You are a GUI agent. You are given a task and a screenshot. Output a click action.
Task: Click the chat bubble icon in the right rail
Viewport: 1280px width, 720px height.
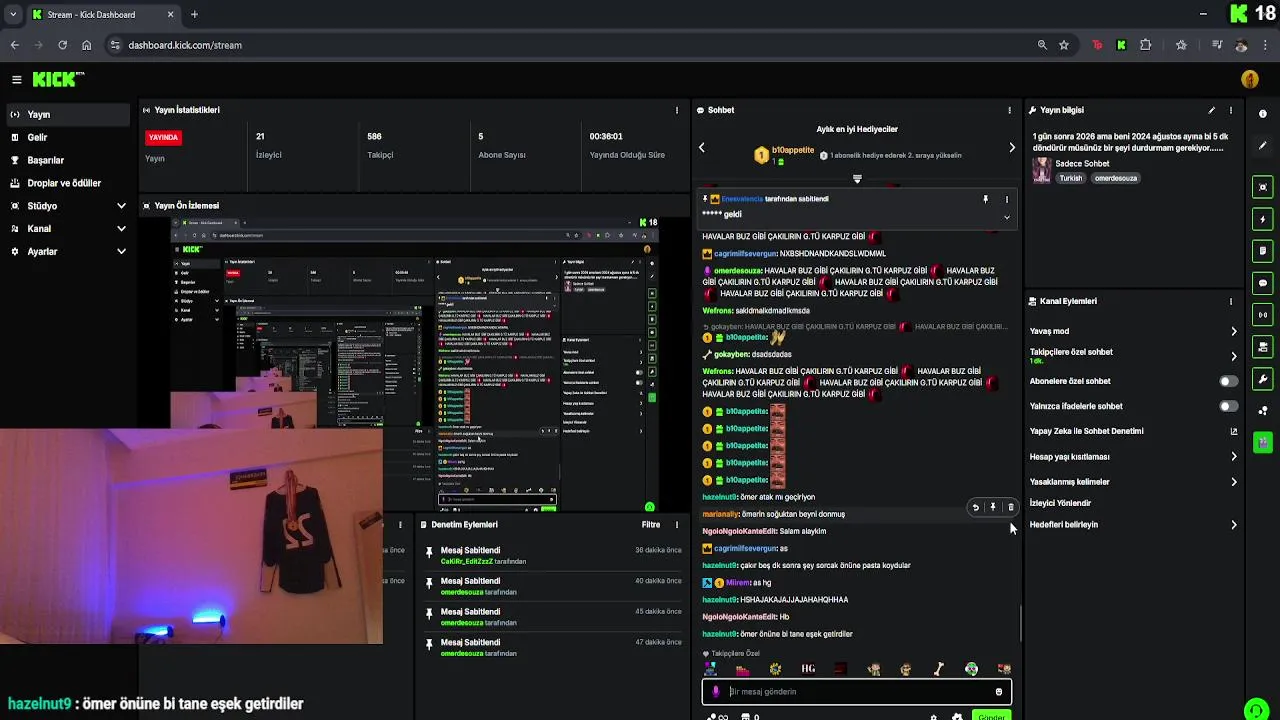pos(1263,283)
